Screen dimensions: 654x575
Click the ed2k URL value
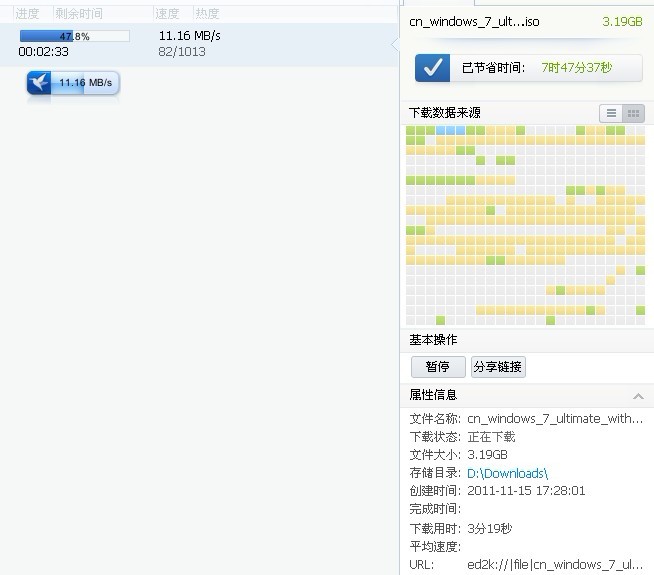555,565
